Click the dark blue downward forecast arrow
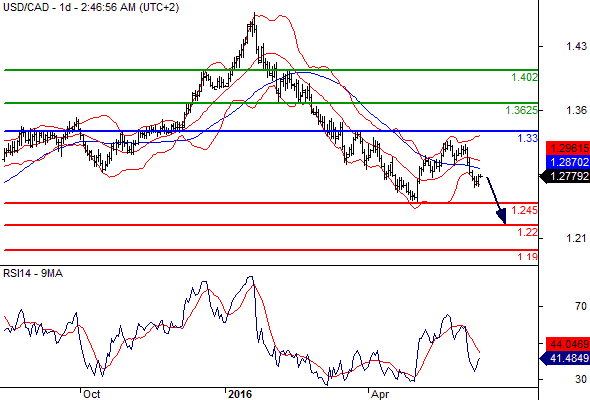The width and height of the screenshot is (590, 400). 497,200
